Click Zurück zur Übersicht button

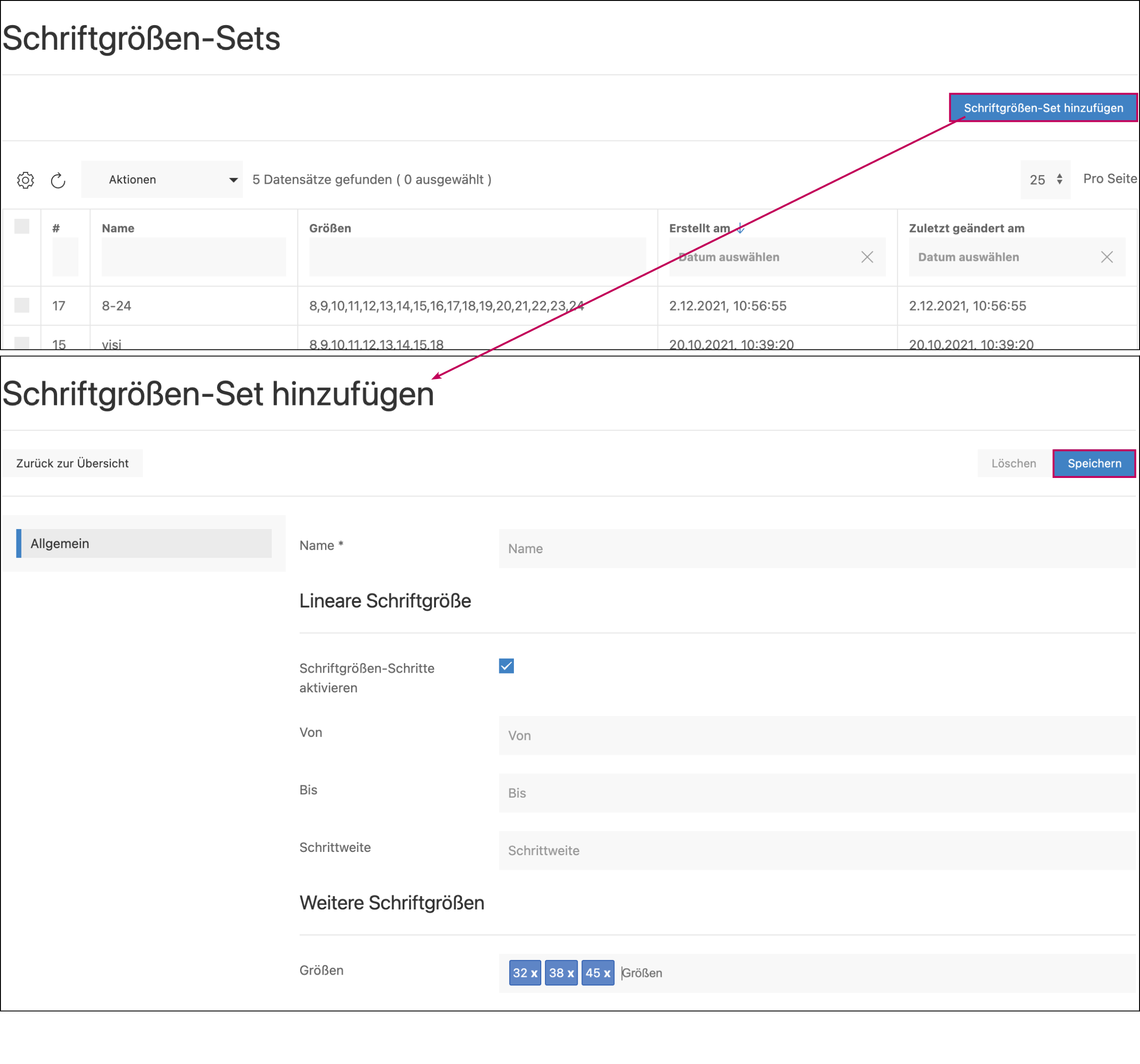72,463
